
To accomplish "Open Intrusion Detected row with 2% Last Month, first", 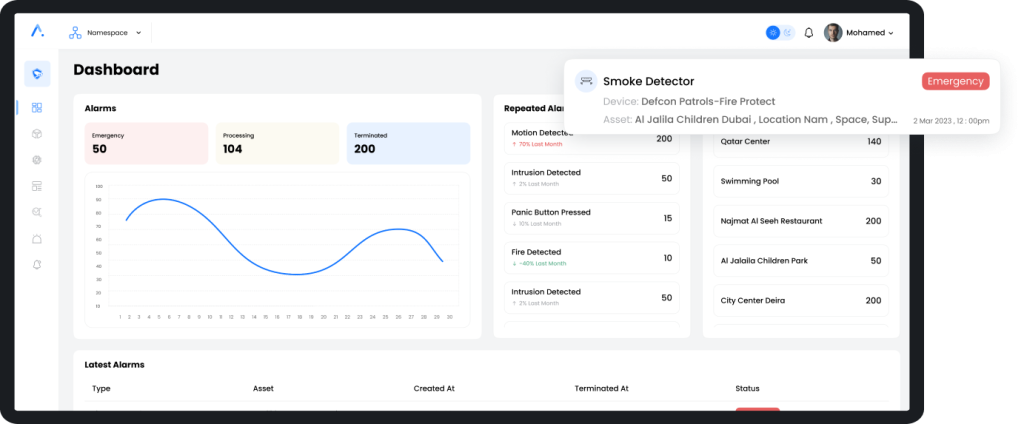I will 592,178.
